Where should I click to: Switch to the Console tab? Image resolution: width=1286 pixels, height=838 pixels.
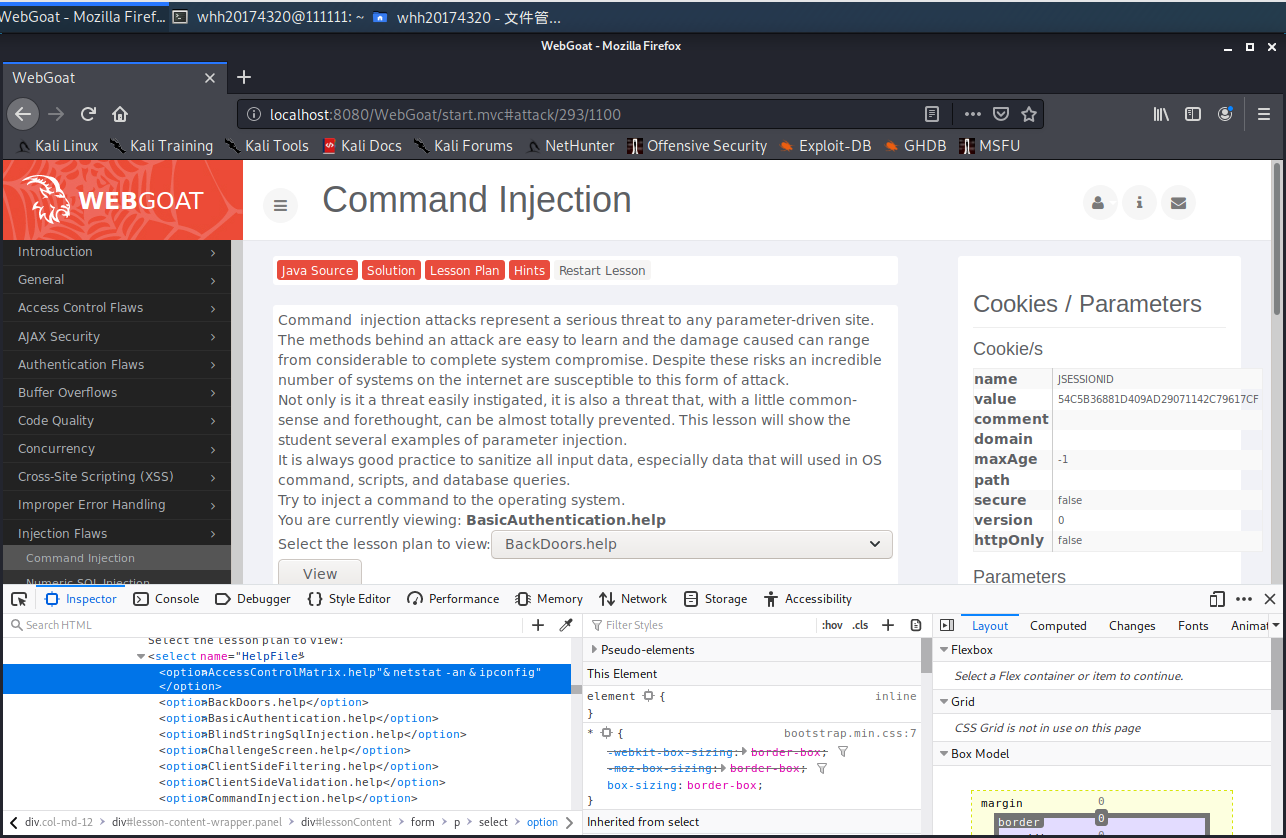[166, 599]
